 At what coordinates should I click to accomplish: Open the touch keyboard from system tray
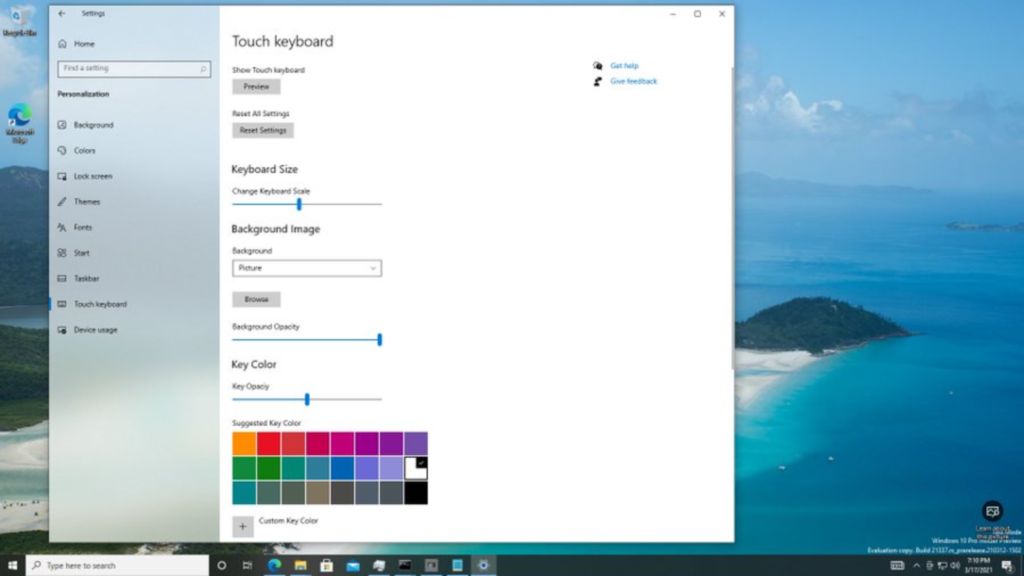897,566
